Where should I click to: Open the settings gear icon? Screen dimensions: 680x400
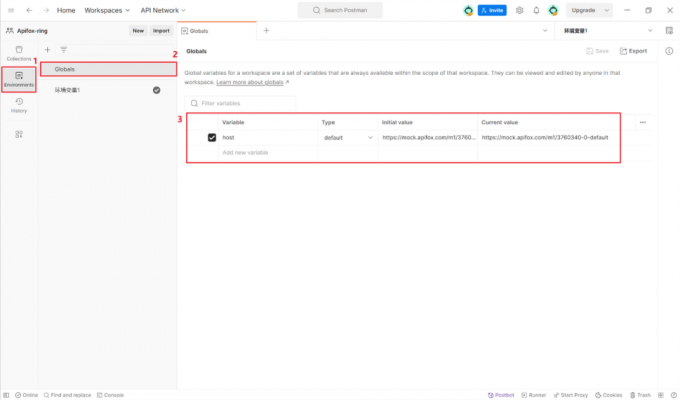coord(520,10)
